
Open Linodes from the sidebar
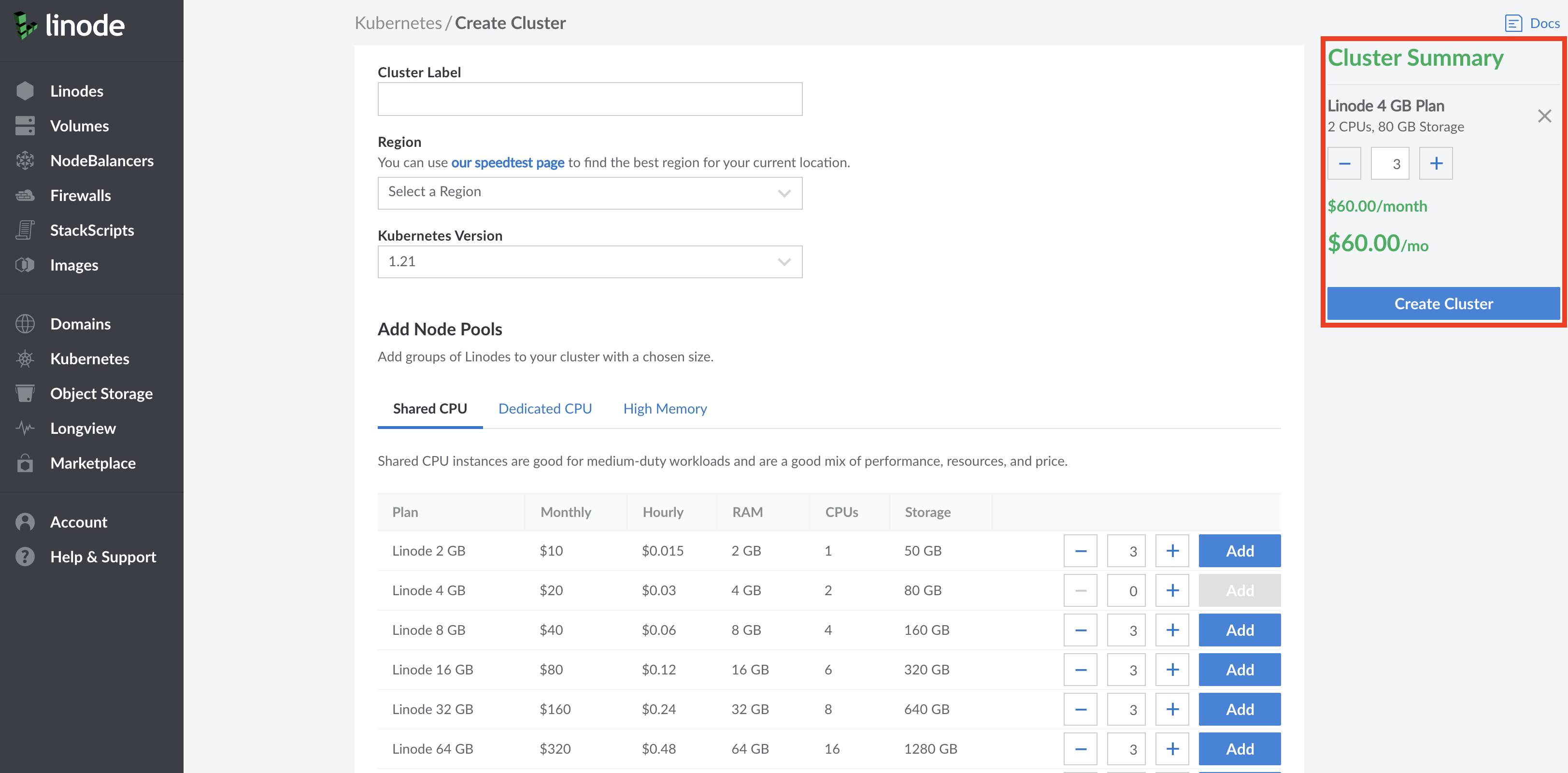[x=77, y=91]
